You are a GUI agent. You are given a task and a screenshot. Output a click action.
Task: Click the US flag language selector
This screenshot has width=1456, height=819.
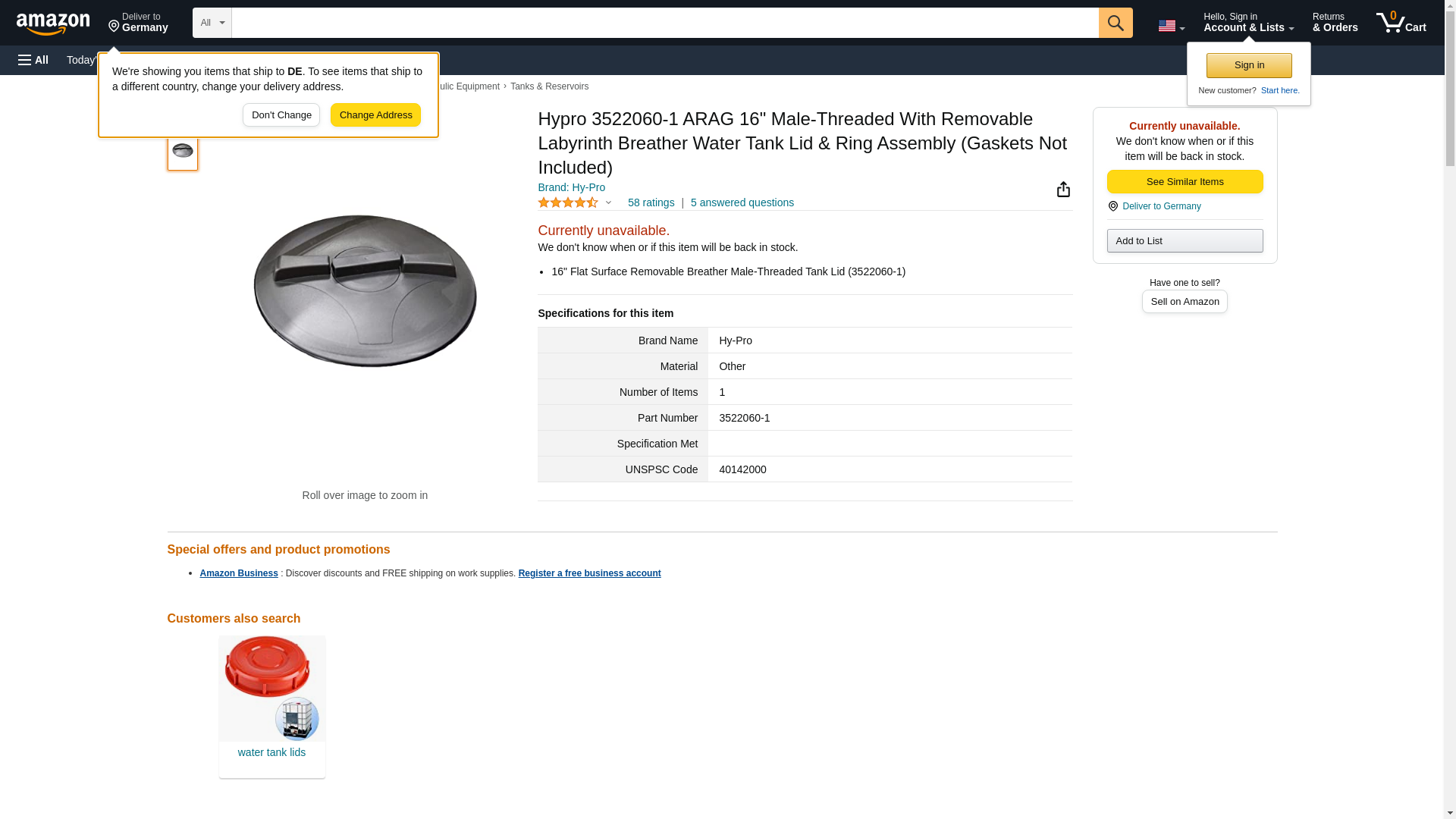click(x=1170, y=26)
